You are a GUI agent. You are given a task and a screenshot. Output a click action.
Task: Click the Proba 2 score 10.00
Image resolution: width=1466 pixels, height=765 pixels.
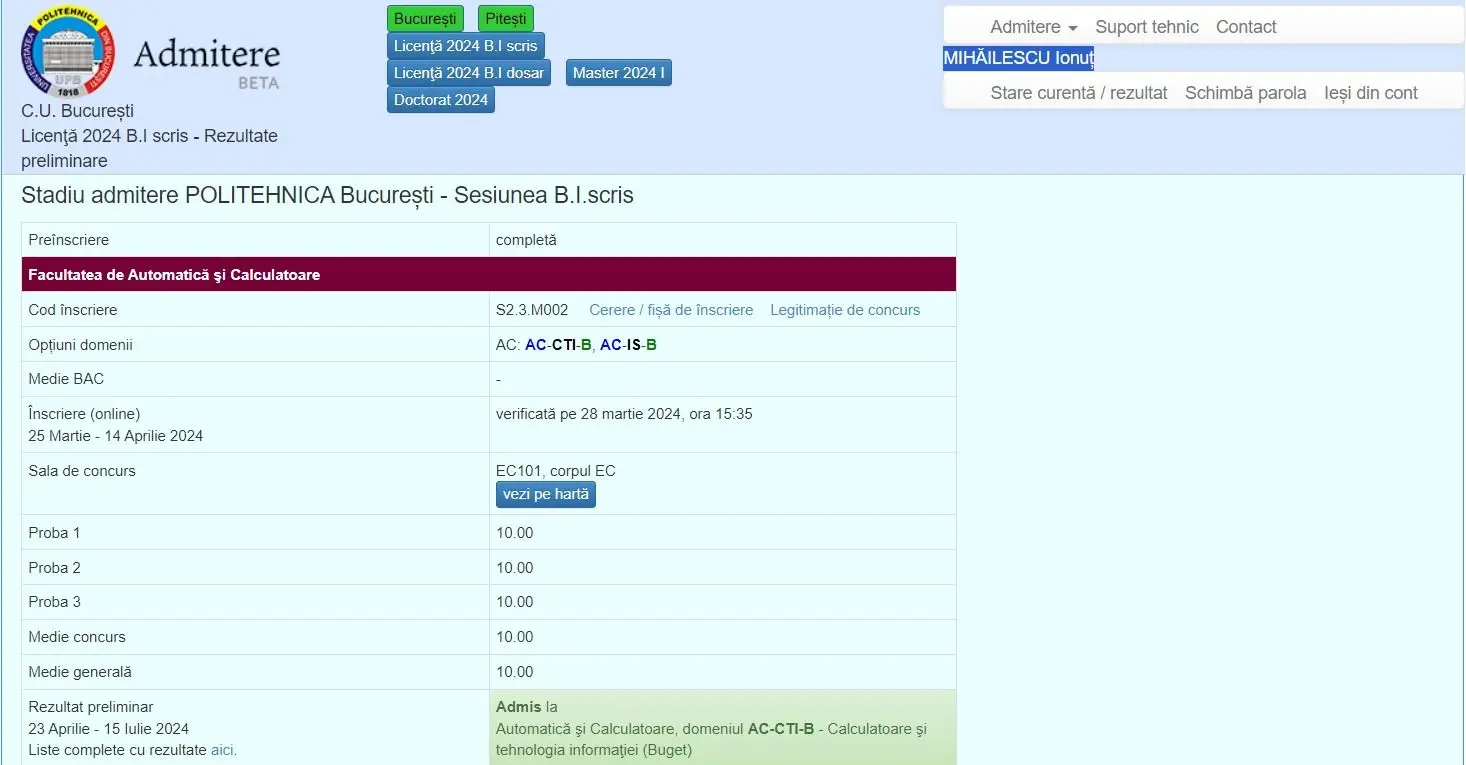click(515, 568)
